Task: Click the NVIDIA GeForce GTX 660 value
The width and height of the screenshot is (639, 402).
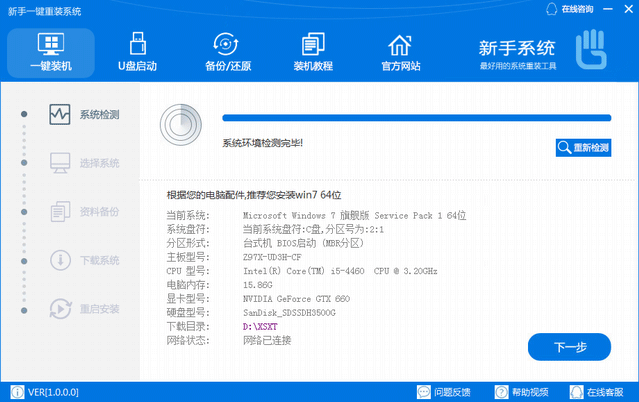Action: [x=296, y=299]
